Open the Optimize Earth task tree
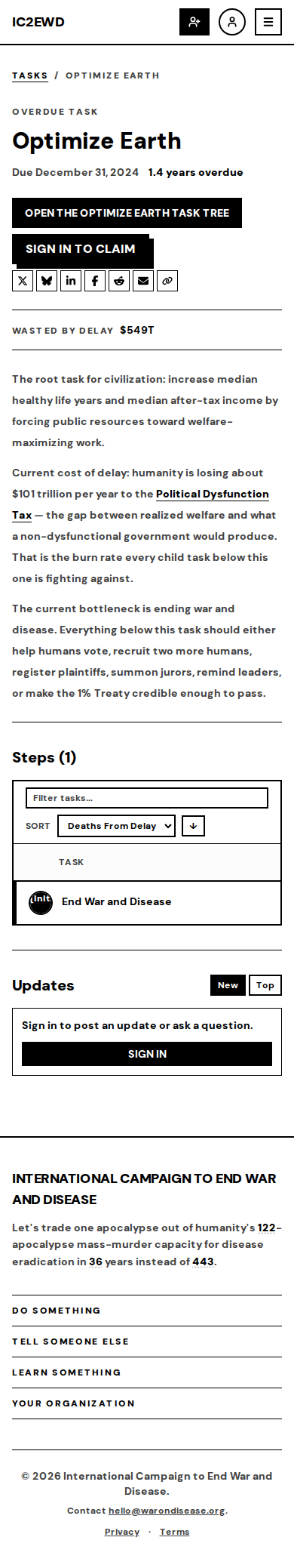 [x=127, y=213]
